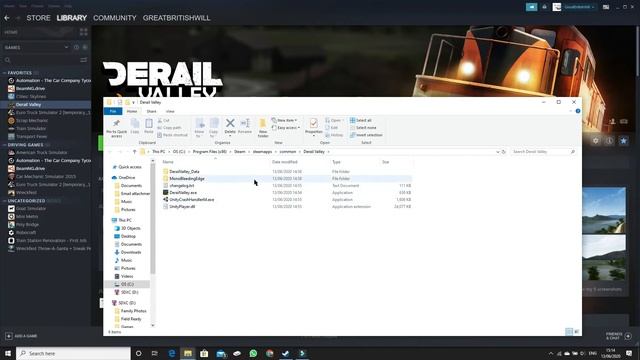Click Paste shortcut in Clipboard group
The image size is (640, 360).
(x=172, y=135)
